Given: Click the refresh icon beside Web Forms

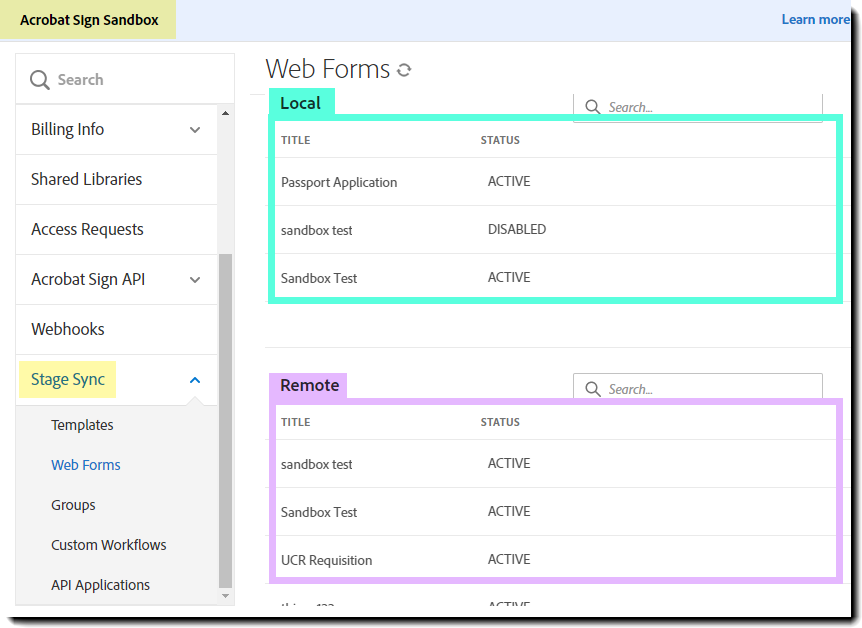Looking at the screenshot, I should [x=404, y=70].
